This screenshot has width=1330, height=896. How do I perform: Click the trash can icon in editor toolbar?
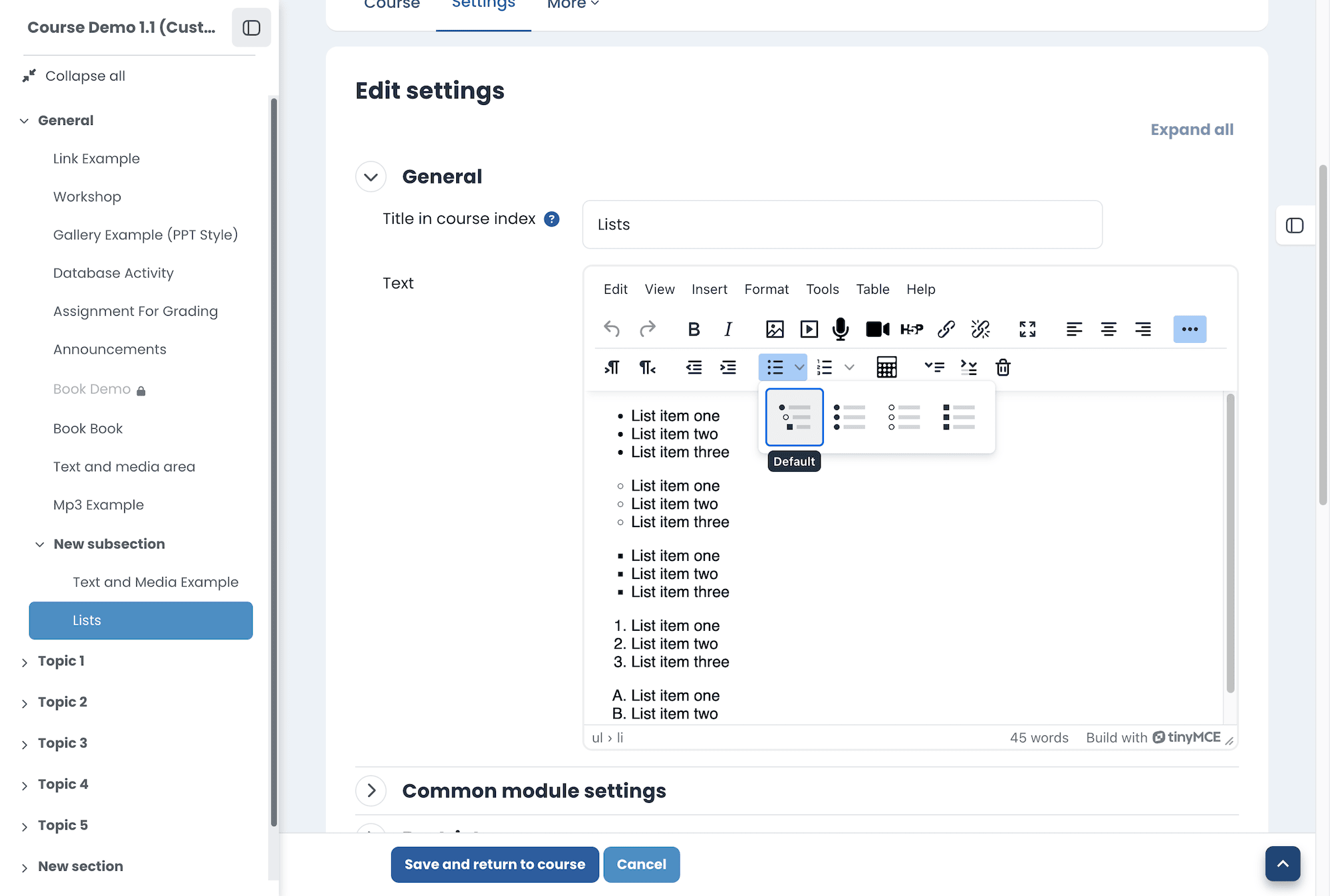coord(1003,367)
